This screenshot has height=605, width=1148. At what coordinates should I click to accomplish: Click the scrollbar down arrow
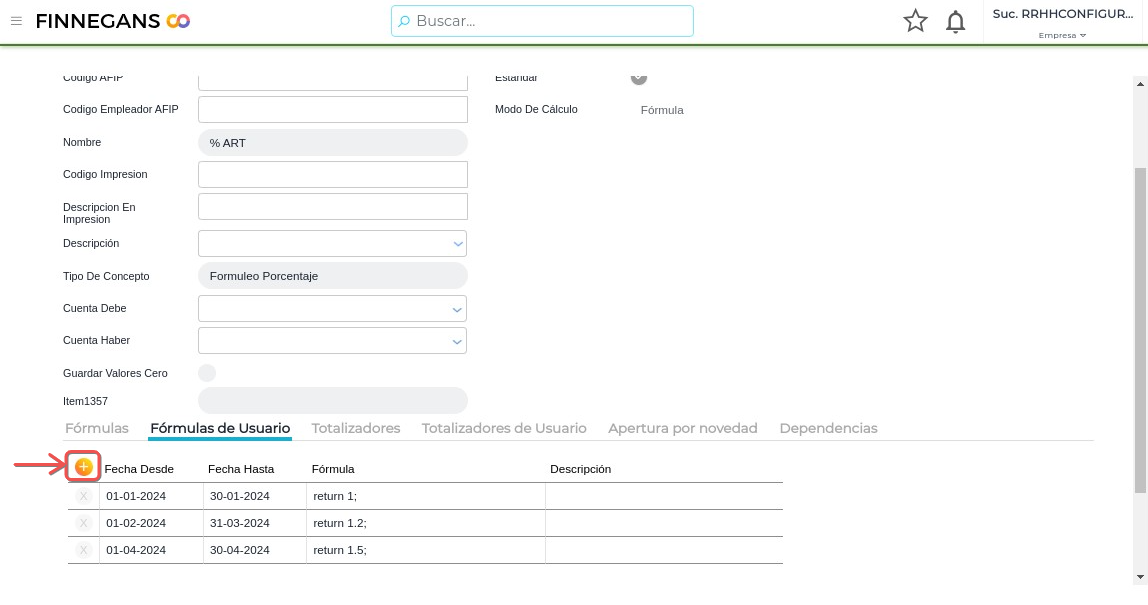coord(1141,577)
